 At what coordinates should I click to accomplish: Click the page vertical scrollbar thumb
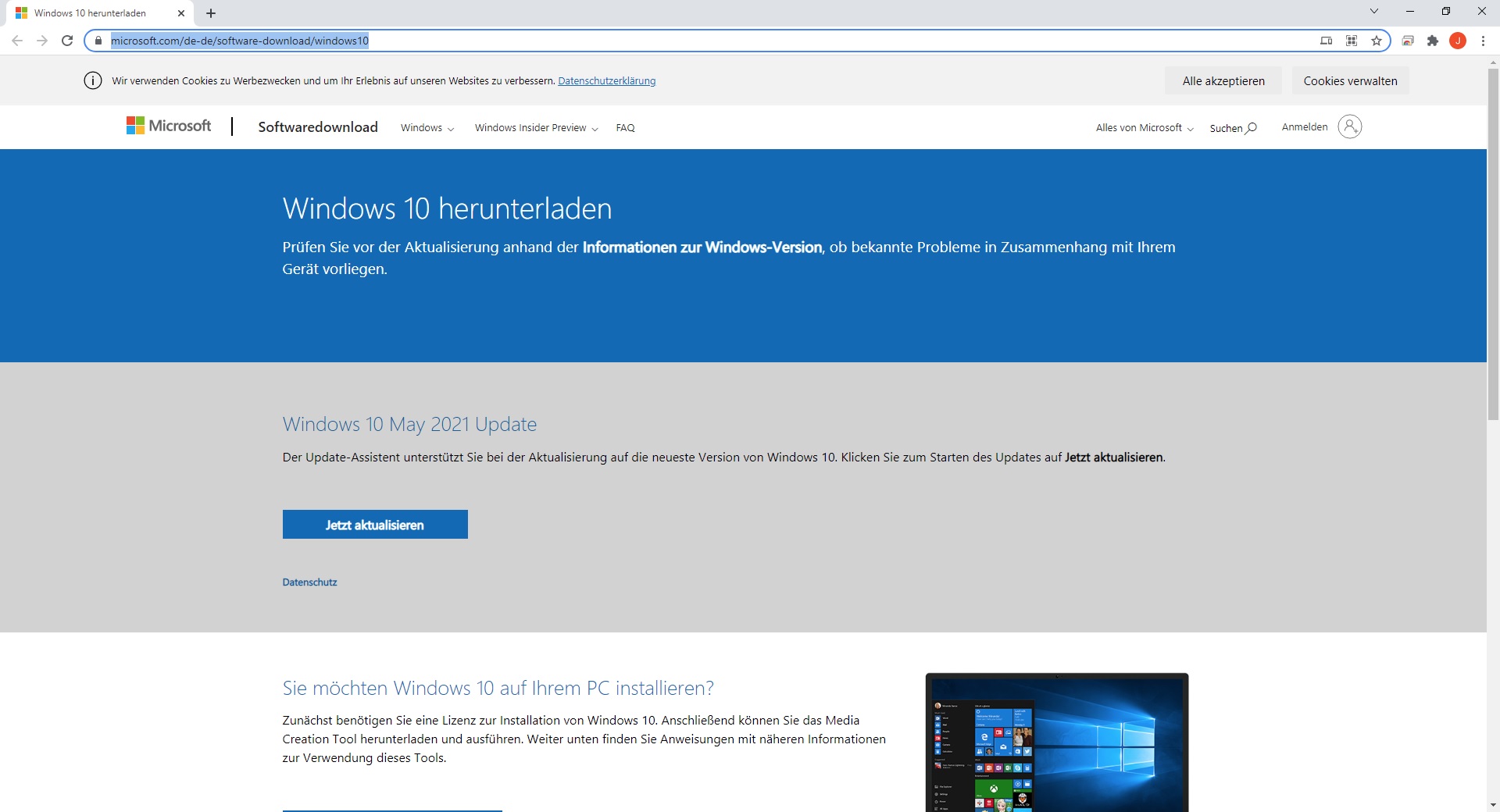click(1493, 244)
